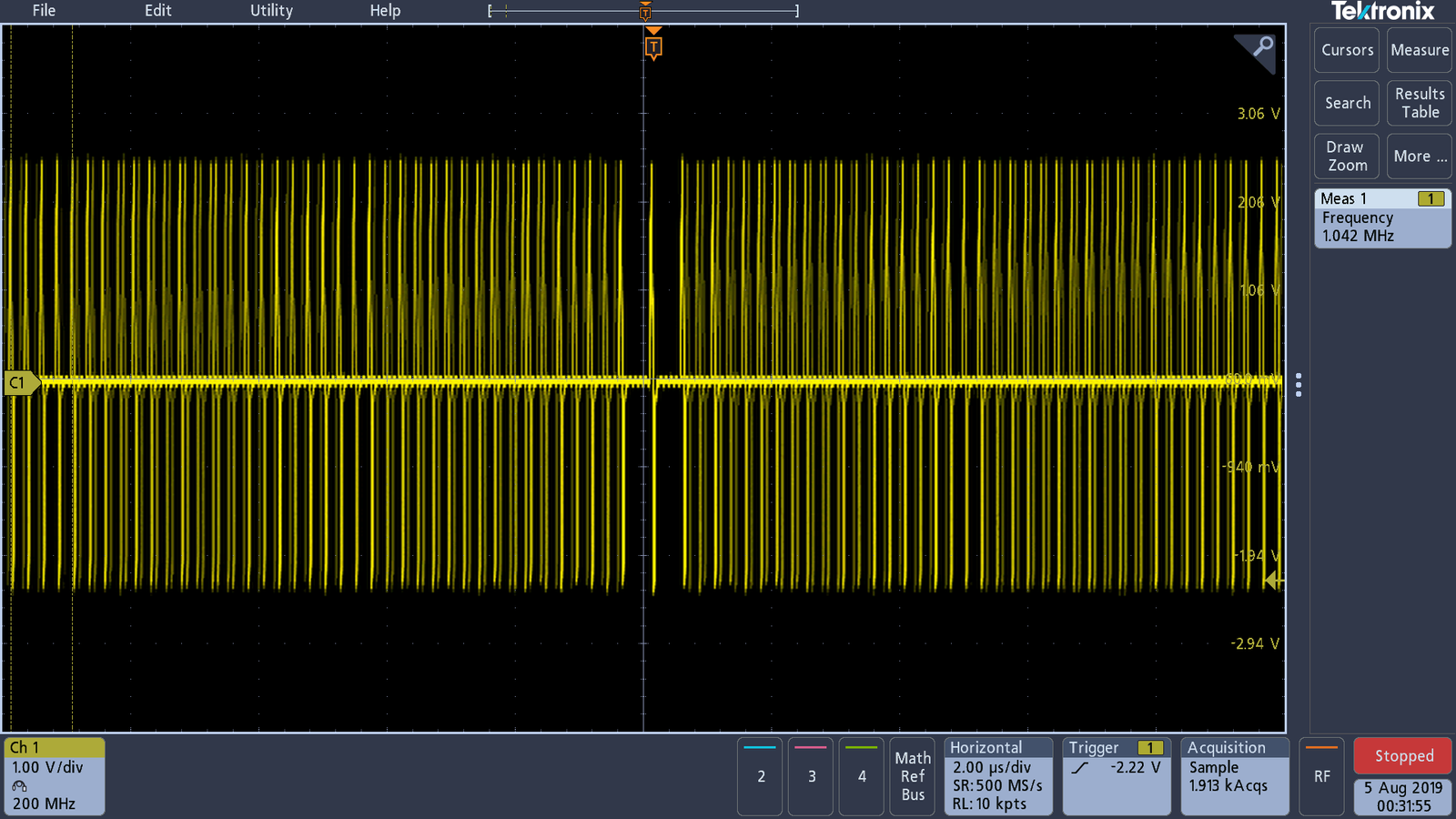Click the trigger level arrow at graticule edge
The height and width of the screenshot is (819, 1456).
point(1274,581)
